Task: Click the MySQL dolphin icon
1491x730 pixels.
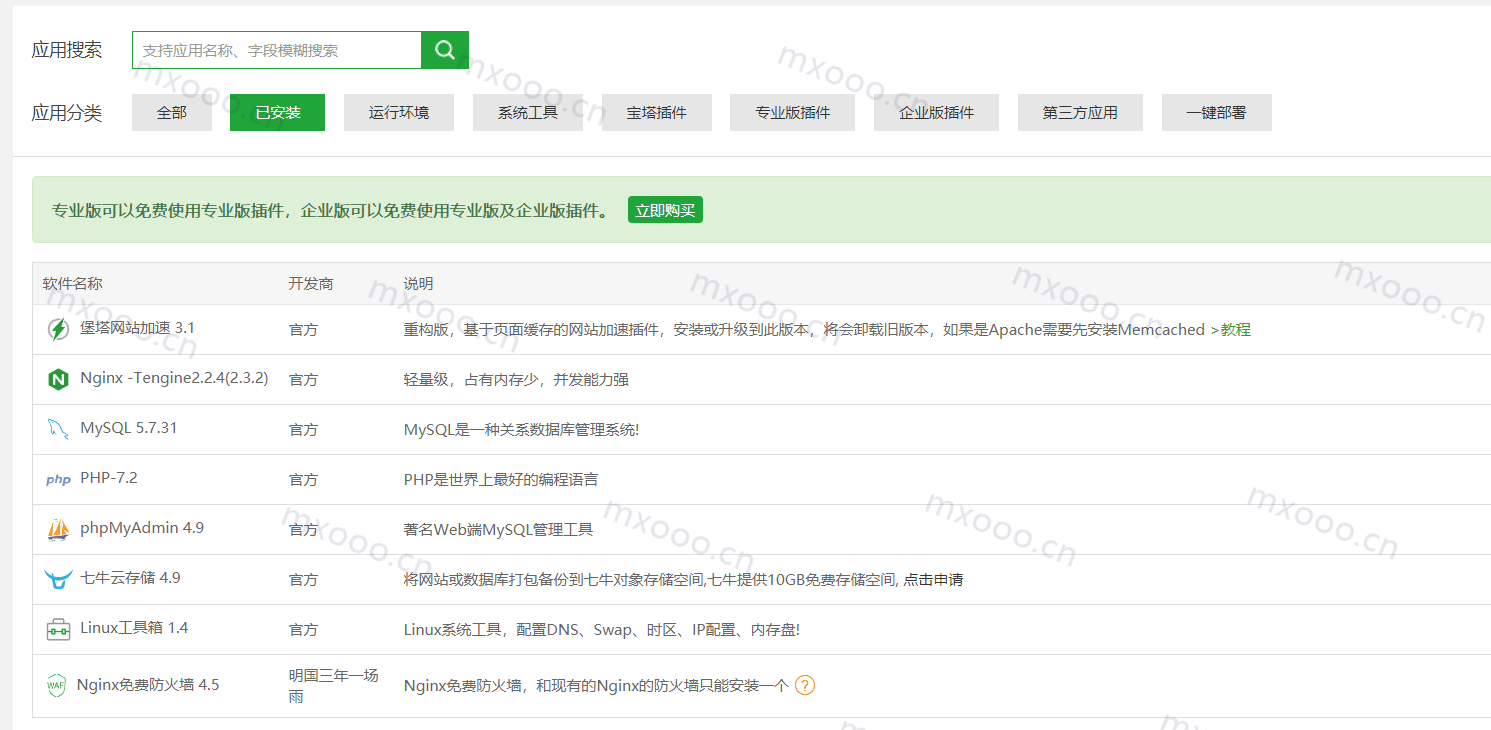Action: pos(58,429)
